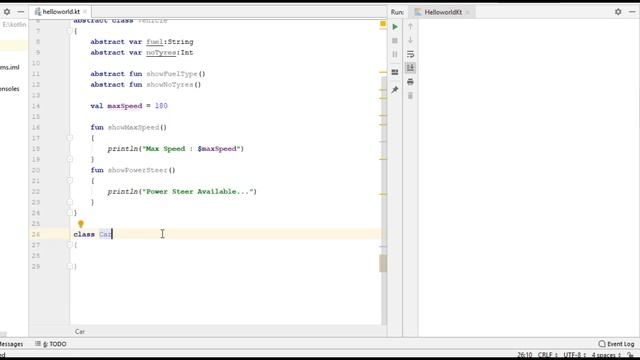Image resolution: width=640 pixels, height=360 pixels.
Task: Collapse showMaxSpeed body fold at line 17
Action: click(x=70, y=138)
